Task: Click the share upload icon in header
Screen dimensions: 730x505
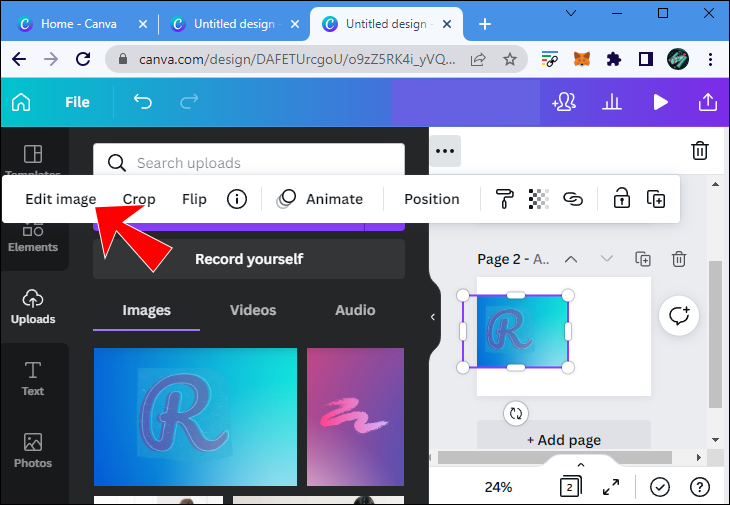Action: [708, 102]
